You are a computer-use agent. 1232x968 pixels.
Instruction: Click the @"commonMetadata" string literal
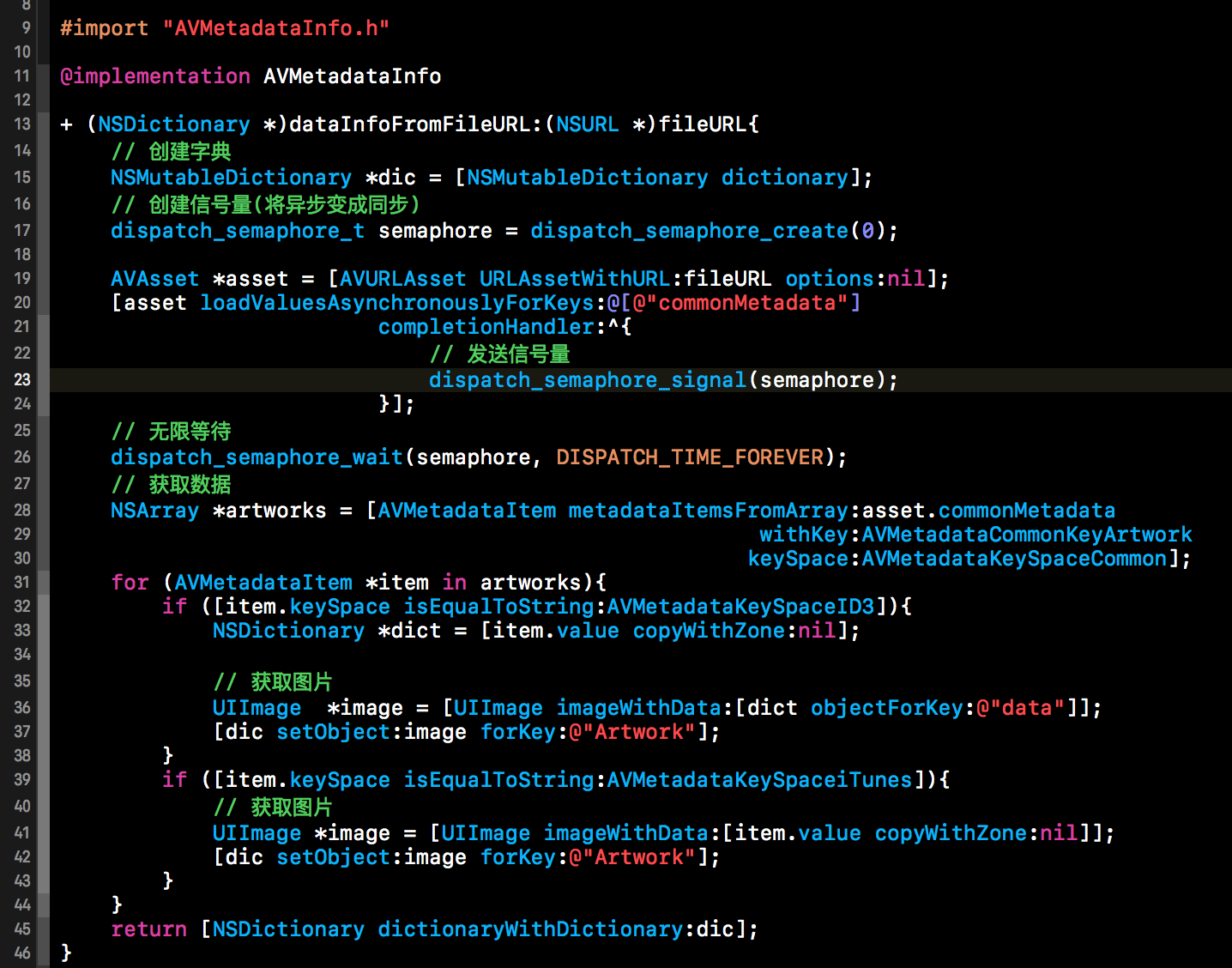point(740,303)
